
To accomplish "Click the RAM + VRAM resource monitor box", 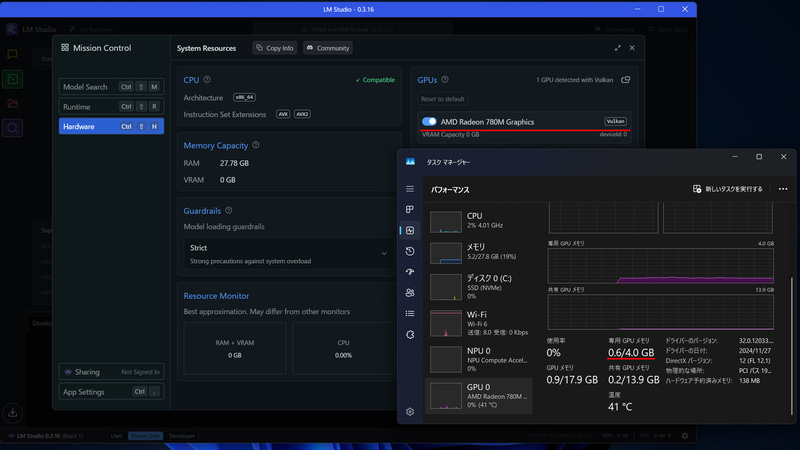I will 235,348.
